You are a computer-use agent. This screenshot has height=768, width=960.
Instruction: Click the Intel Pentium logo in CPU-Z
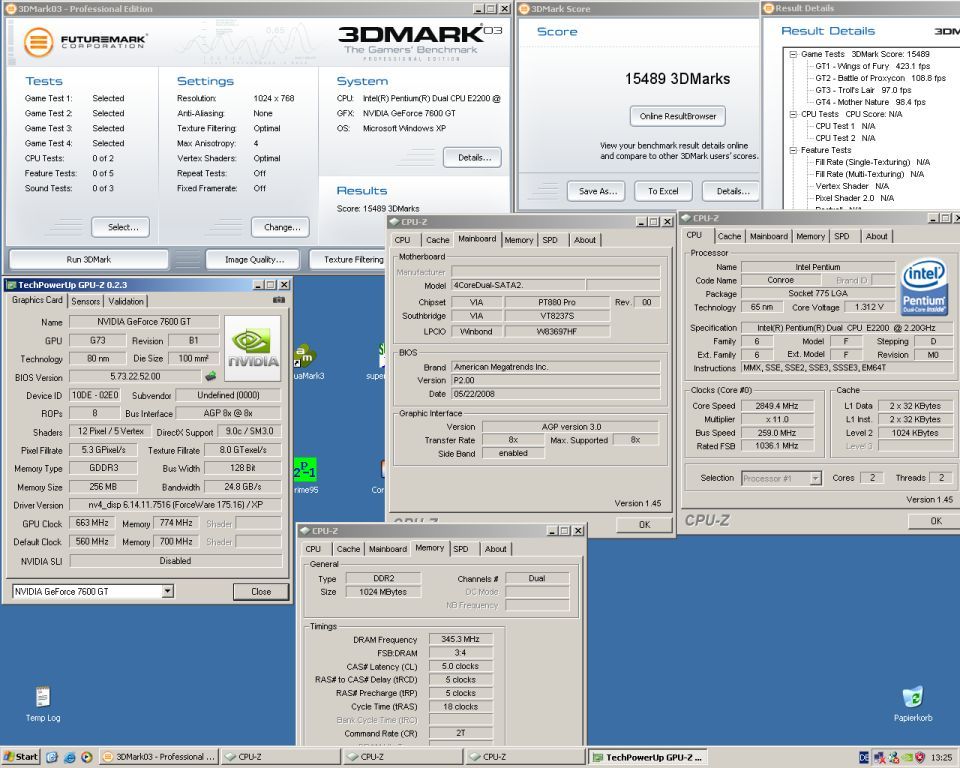point(923,286)
